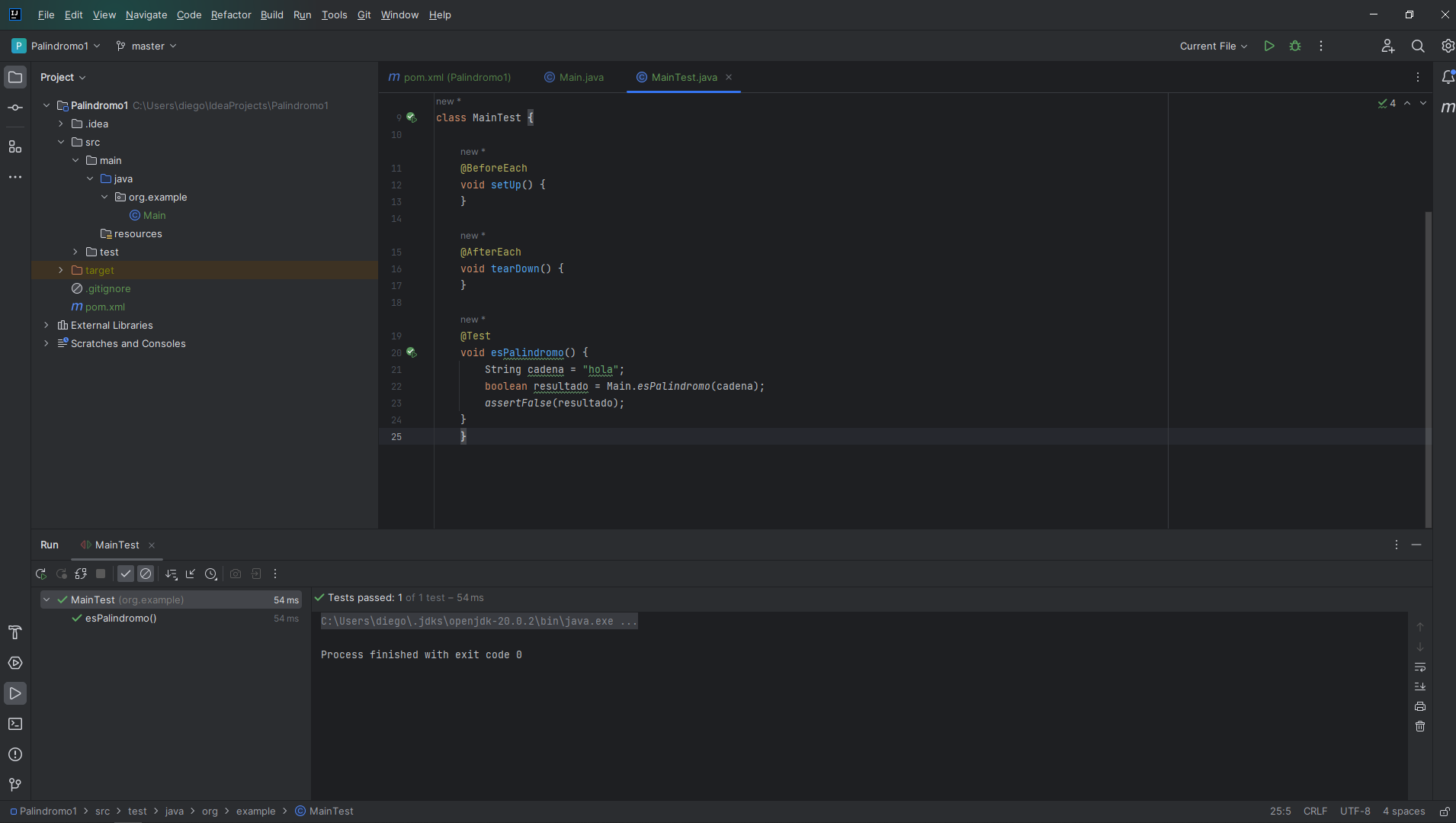Select esPalindromo() in test results
Screen dimensions: 1456x823
click(122, 619)
